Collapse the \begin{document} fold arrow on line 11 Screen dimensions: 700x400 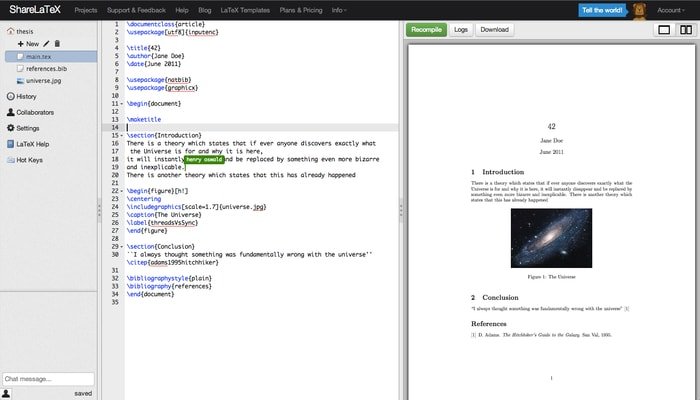(x=122, y=104)
